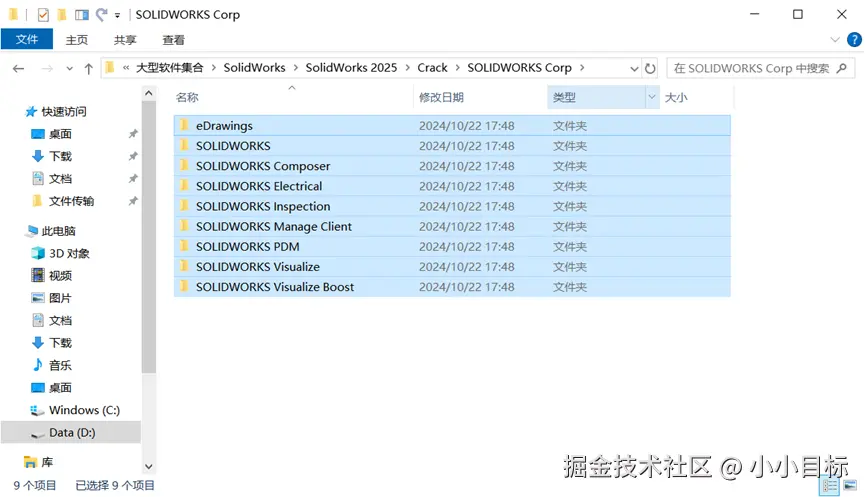
Task: Click SolidWorks 2025 in the address path
Action: coord(351,68)
